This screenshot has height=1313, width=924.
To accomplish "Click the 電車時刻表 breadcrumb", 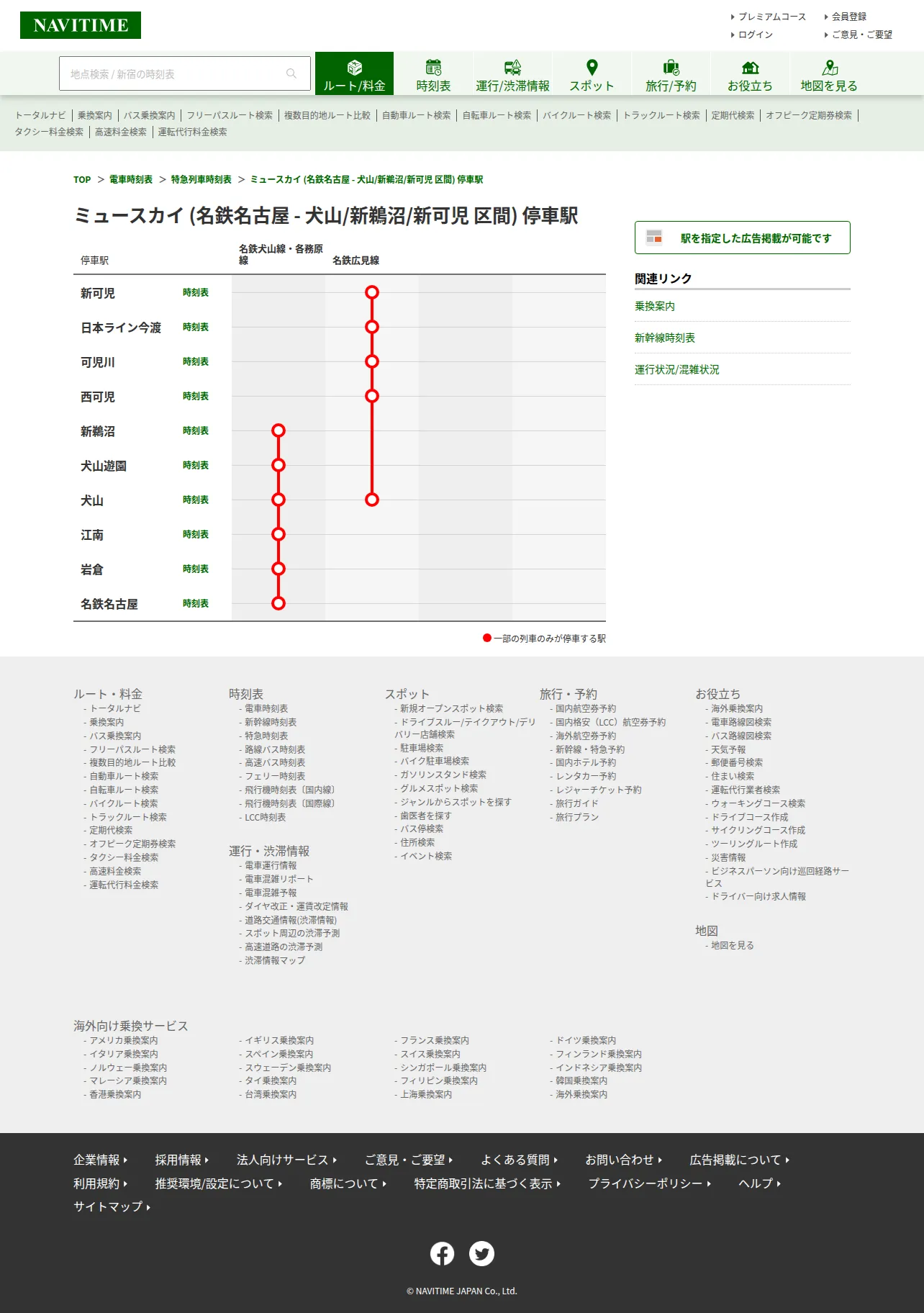I will click(131, 180).
